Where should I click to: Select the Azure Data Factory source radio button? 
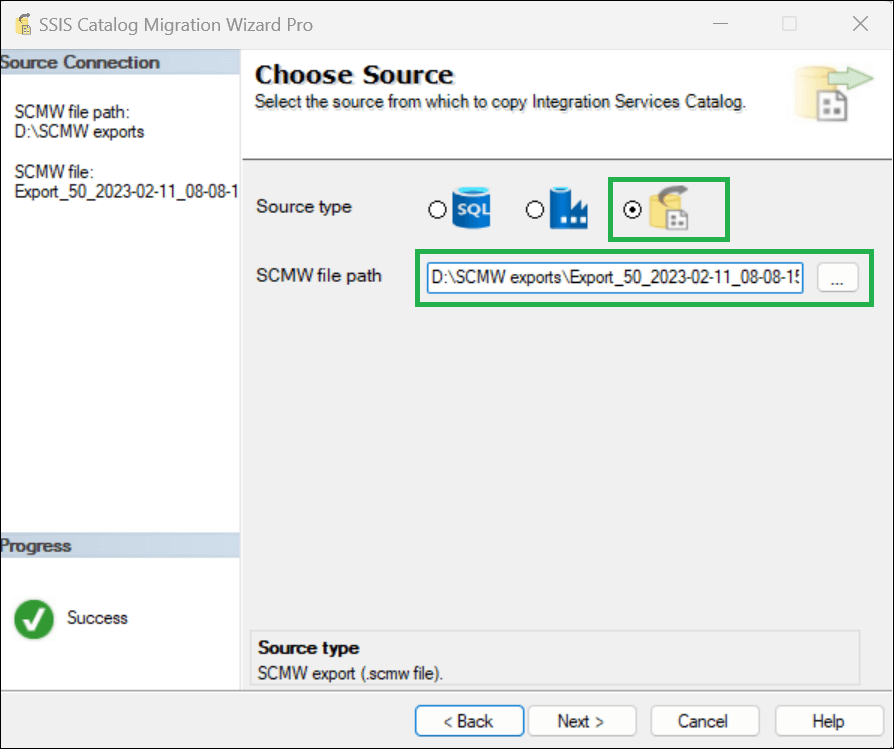[535, 210]
